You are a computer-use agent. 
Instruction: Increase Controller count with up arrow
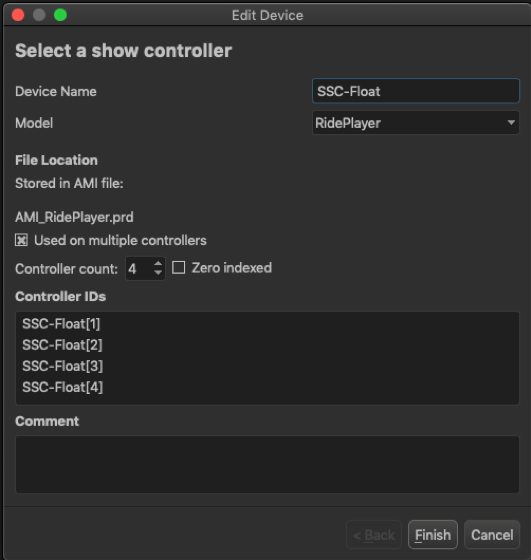point(158,264)
